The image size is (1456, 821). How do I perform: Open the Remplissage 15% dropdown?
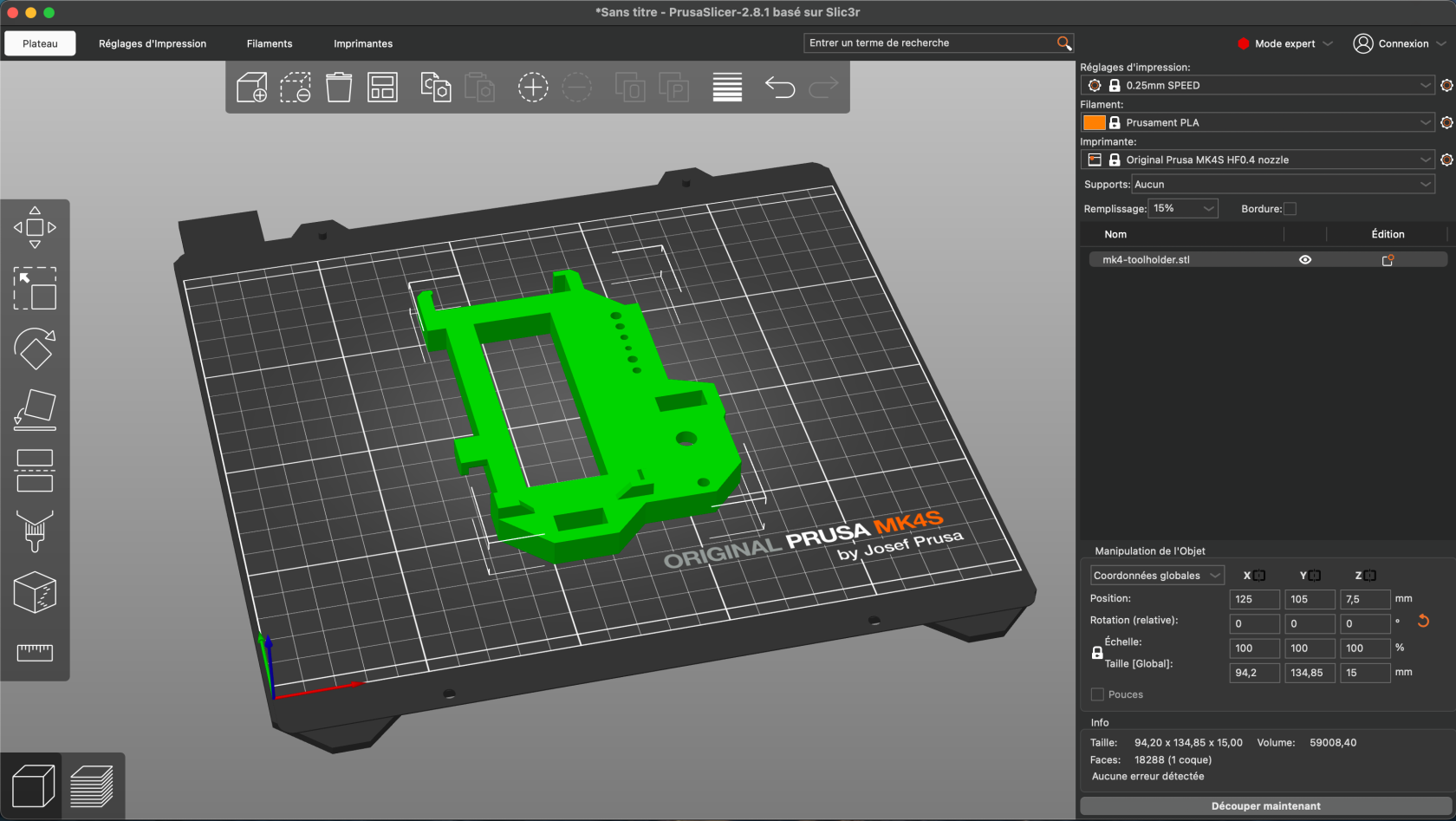pos(1183,208)
